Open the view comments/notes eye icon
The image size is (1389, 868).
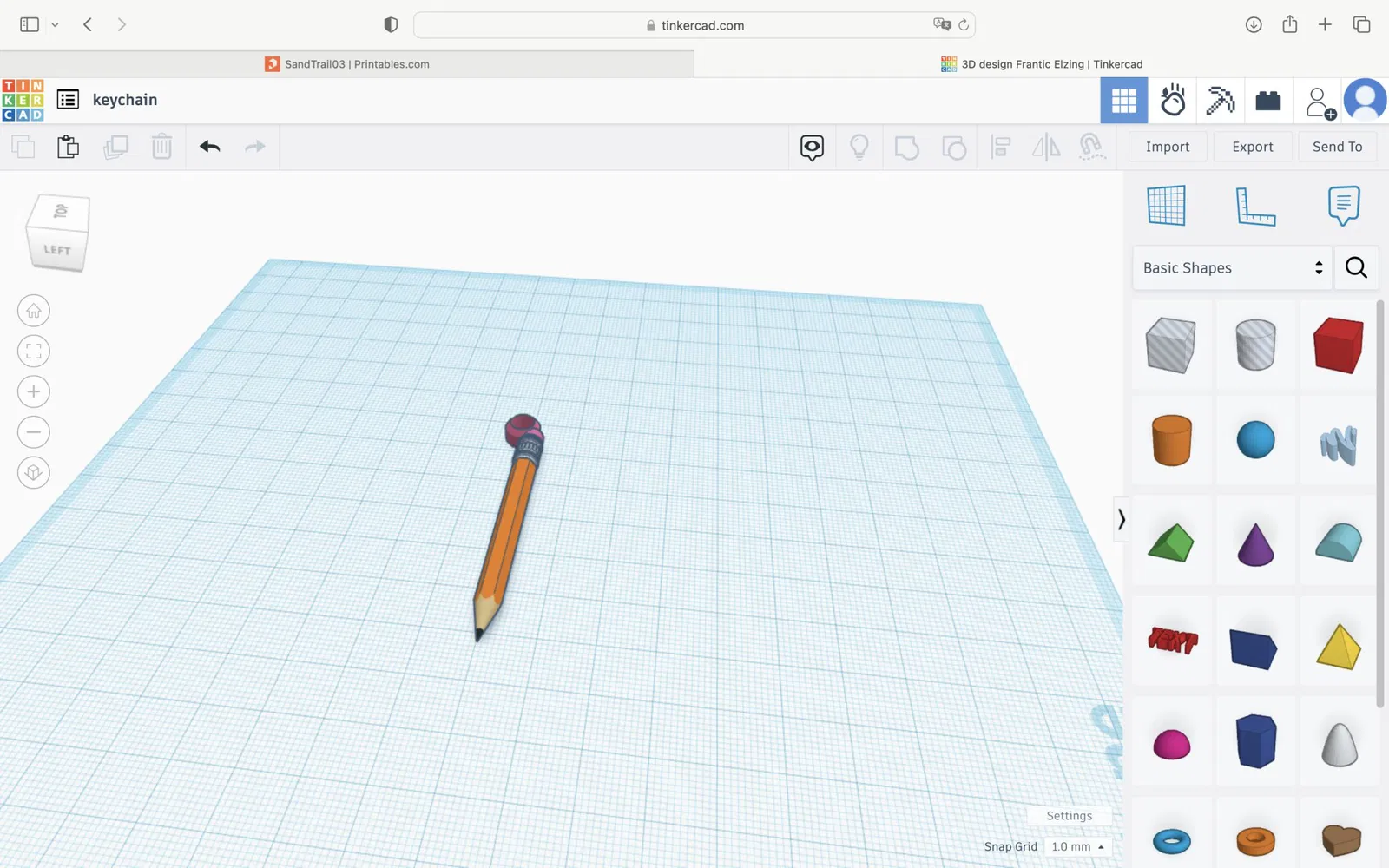(x=812, y=148)
